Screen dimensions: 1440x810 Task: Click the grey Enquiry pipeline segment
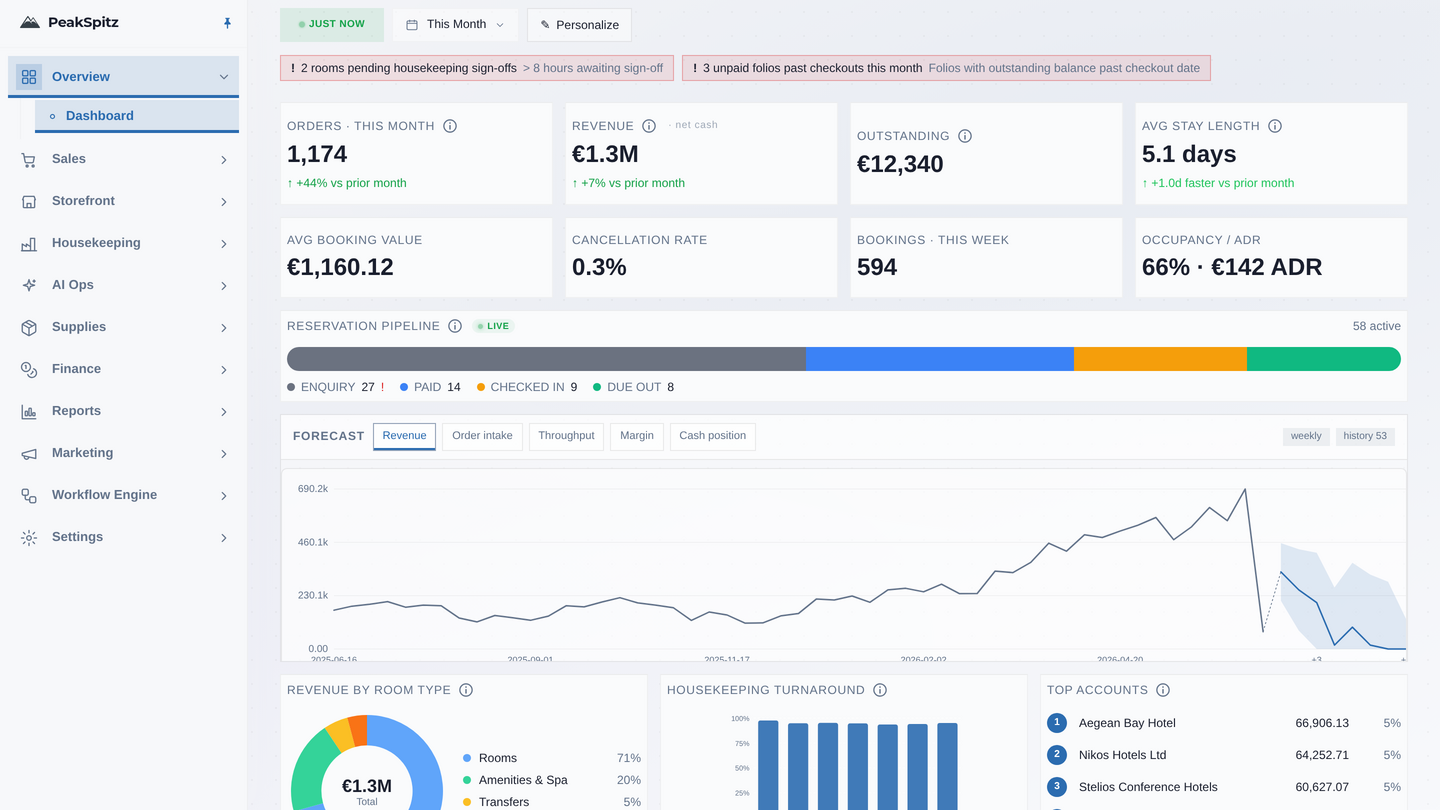546,359
